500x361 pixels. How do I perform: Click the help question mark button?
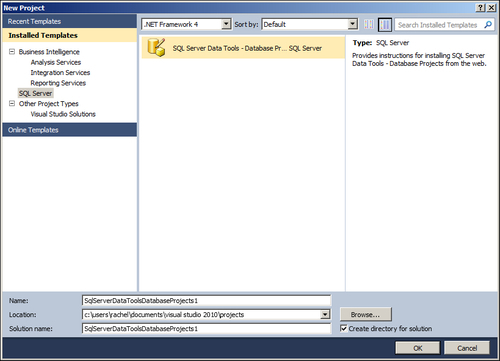(x=480, y=8)
